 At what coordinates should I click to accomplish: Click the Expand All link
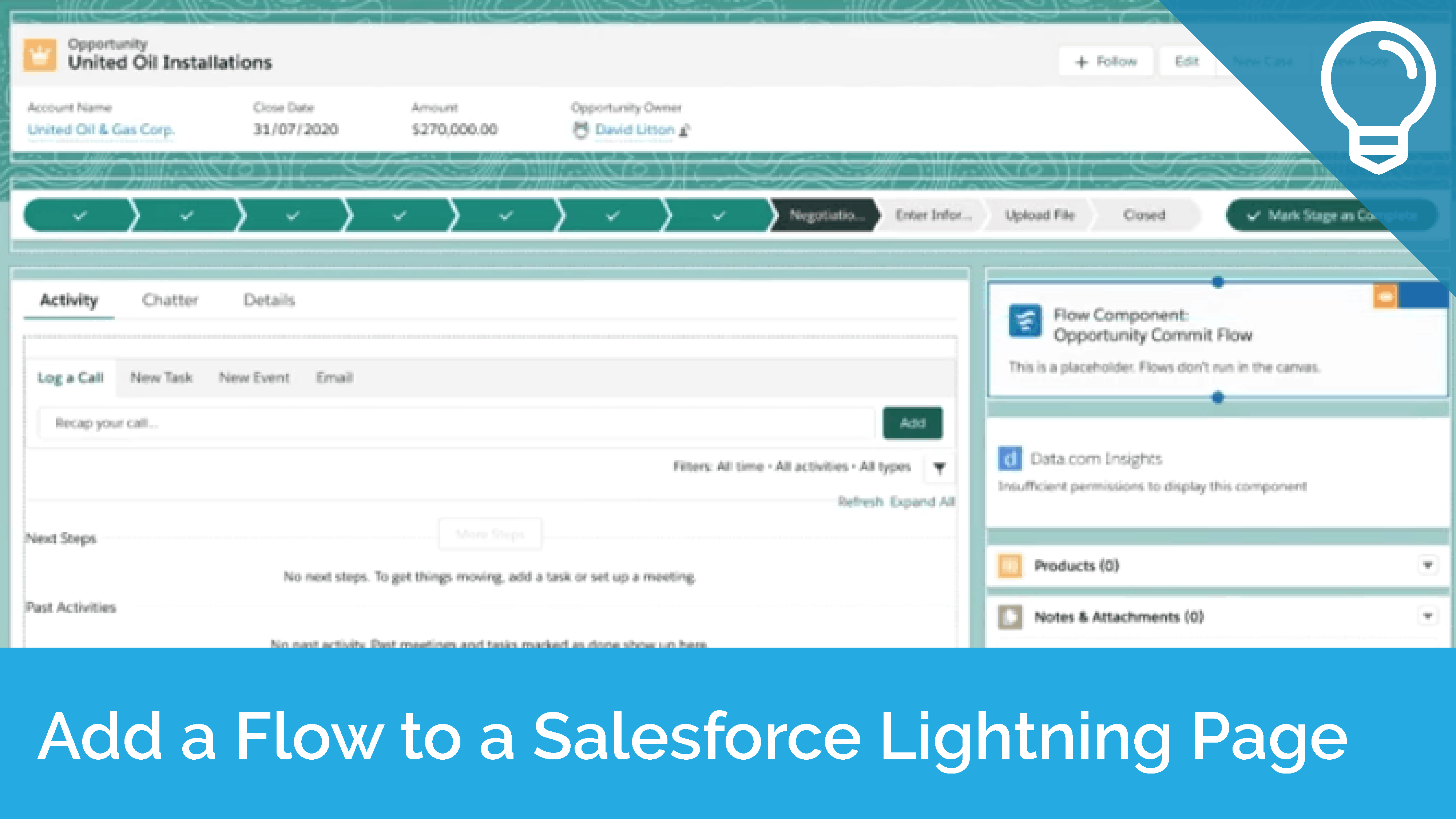923,502
